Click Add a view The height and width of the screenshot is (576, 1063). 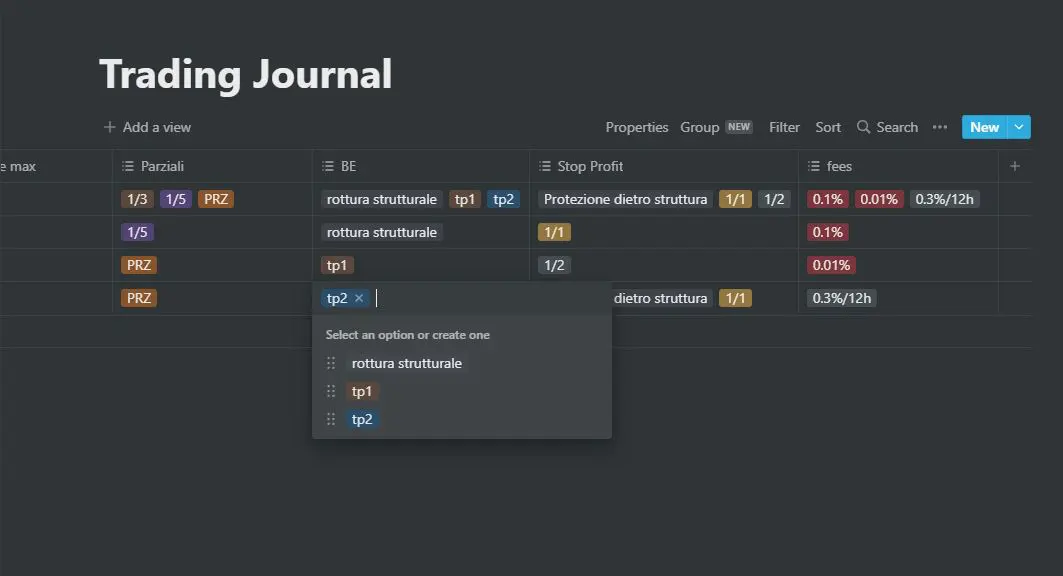(x=147, y=127)
